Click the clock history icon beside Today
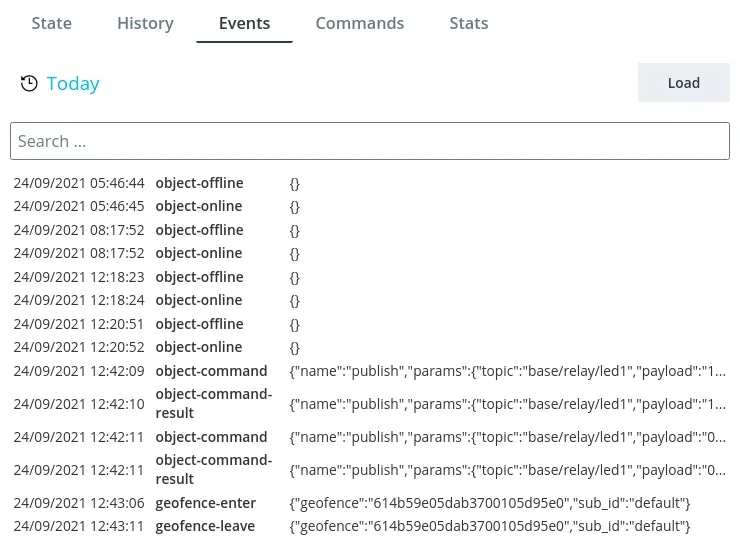 tap(29, 84)
